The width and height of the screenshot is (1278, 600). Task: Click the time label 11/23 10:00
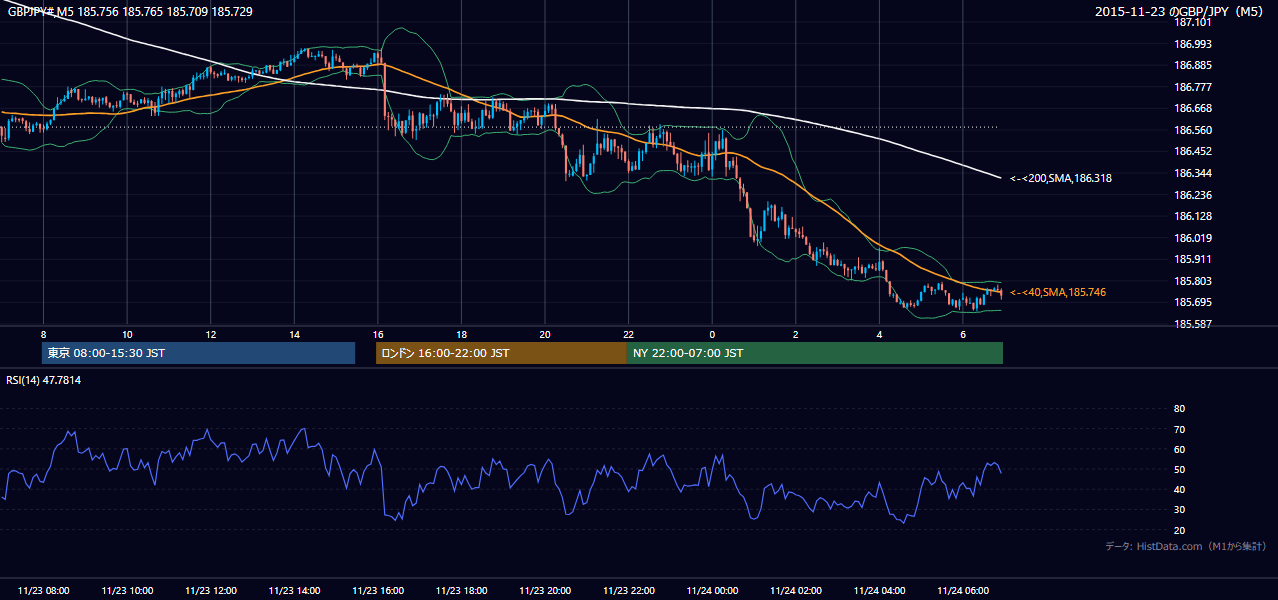click(x=127, y=591)
